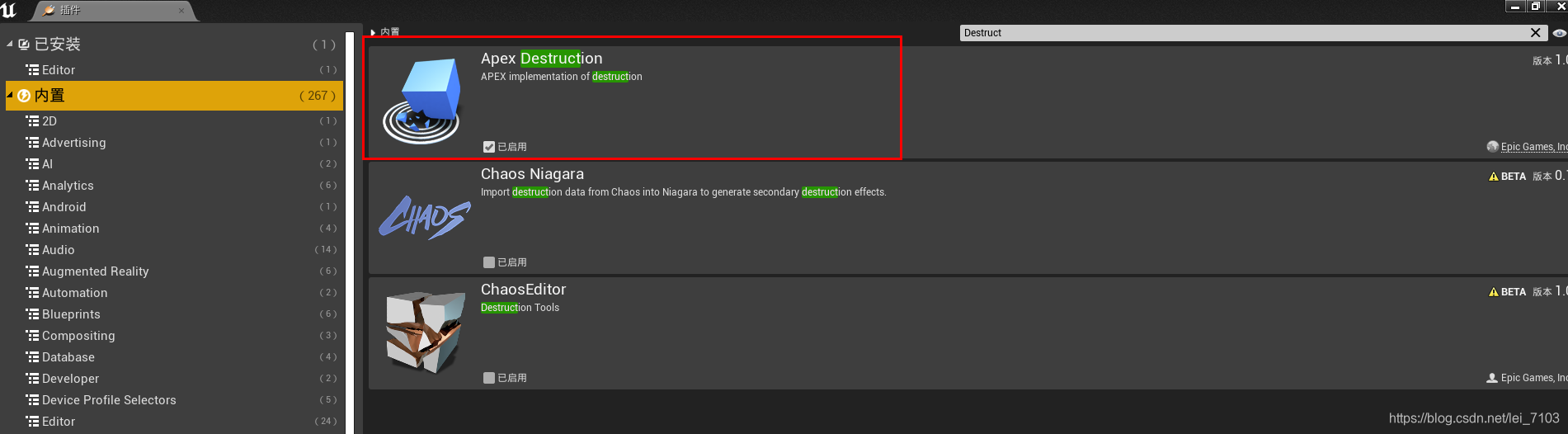Open the Database plugin category
1568x434 pixels.
click(174, 357)
